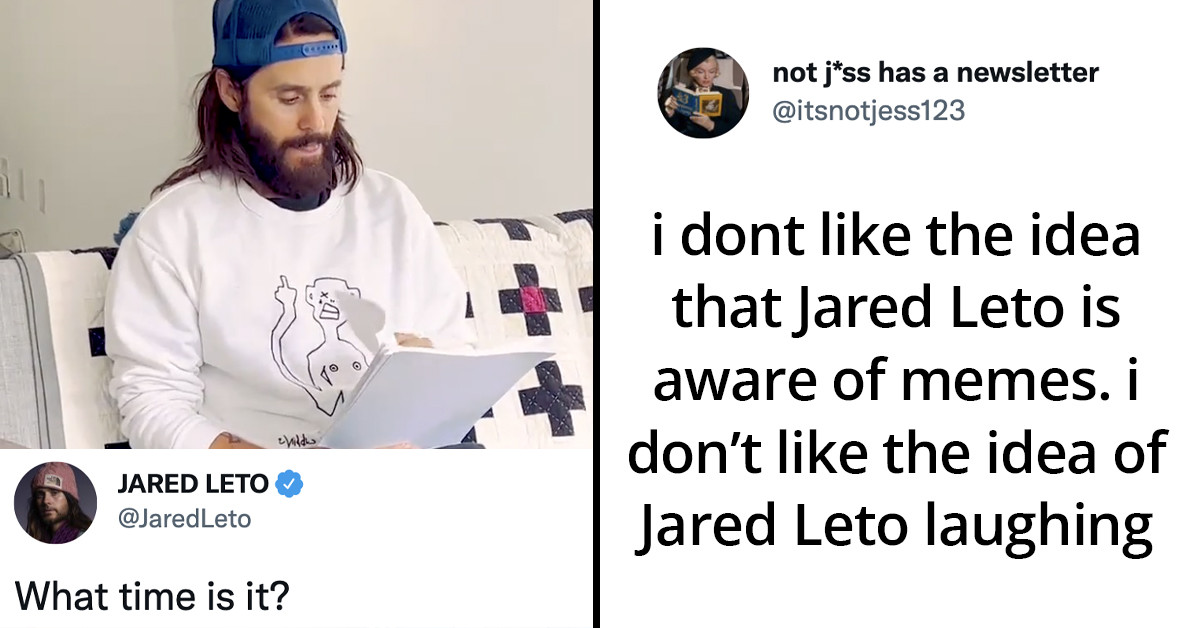Open the itsnotjess123 profile avatar

point(703,92)
